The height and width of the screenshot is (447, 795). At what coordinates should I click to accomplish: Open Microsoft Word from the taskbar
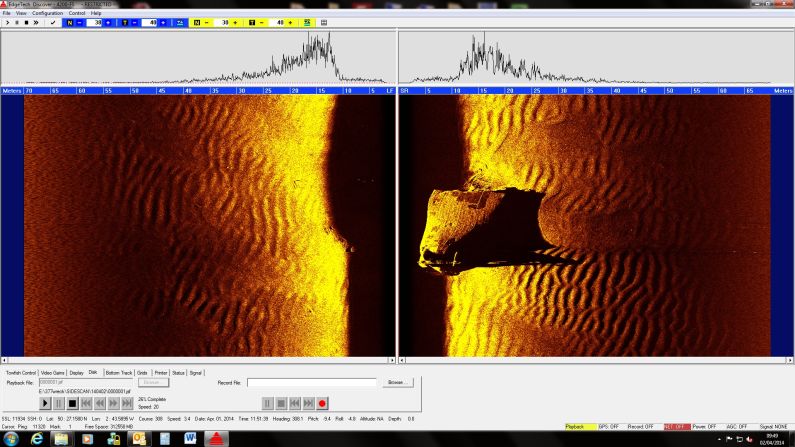point(191,439)
